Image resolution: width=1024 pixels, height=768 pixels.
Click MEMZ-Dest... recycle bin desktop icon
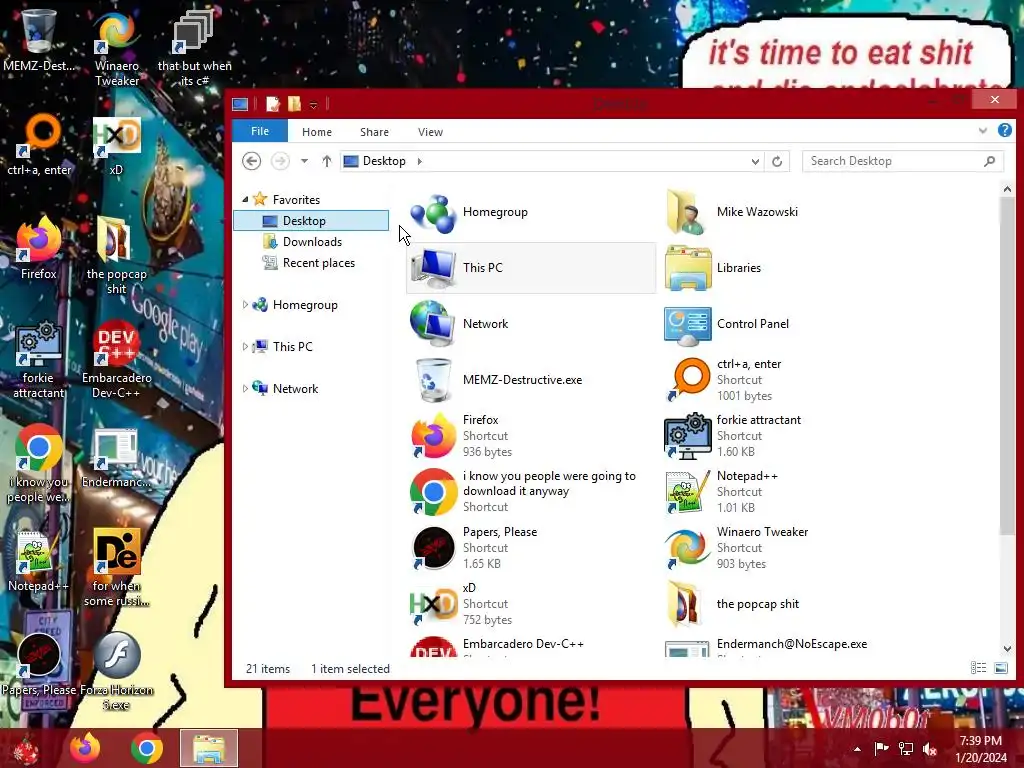pos(39,41)
